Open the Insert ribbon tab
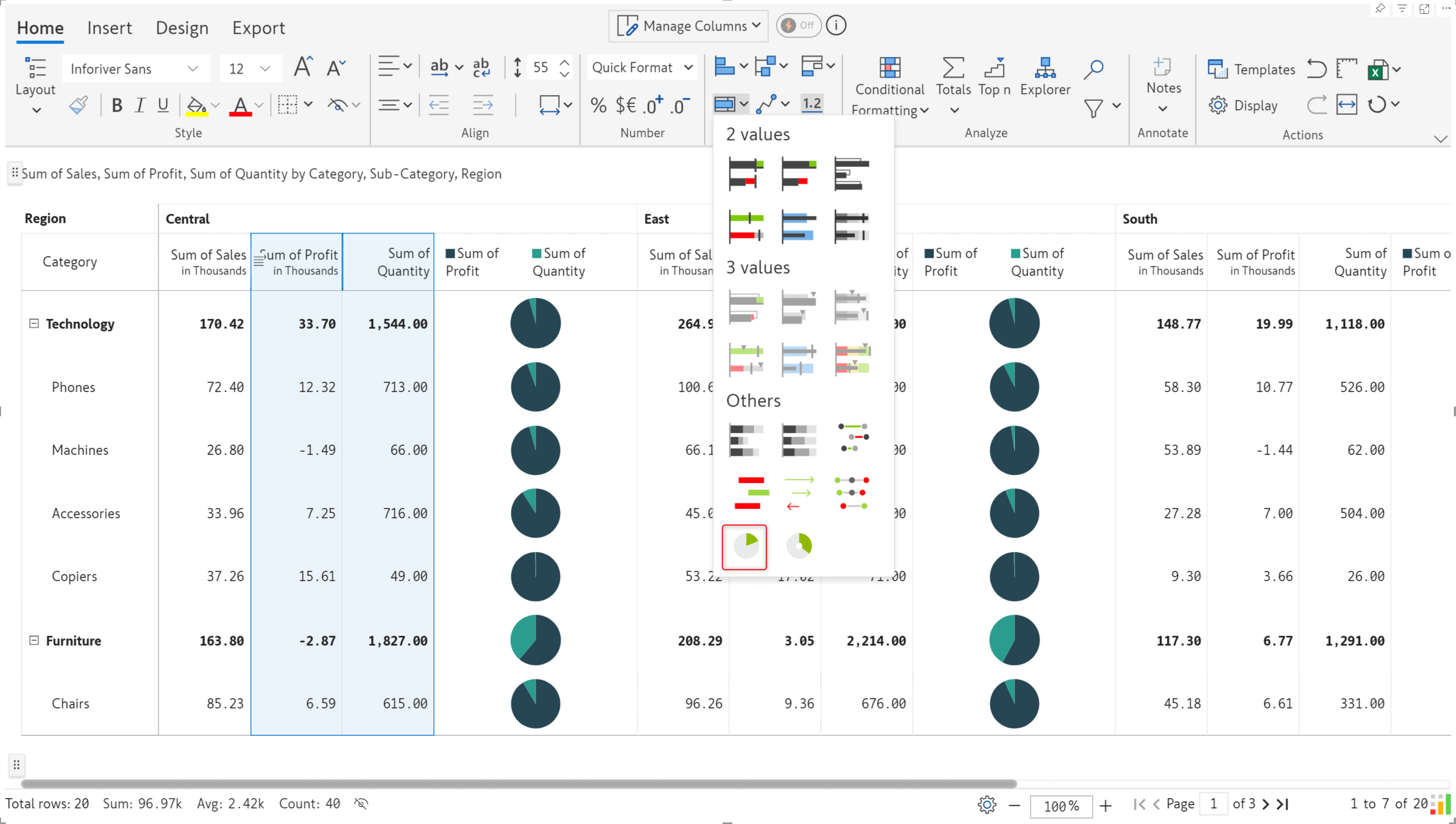Screen dimensions: 1456x824 point(109,27)
